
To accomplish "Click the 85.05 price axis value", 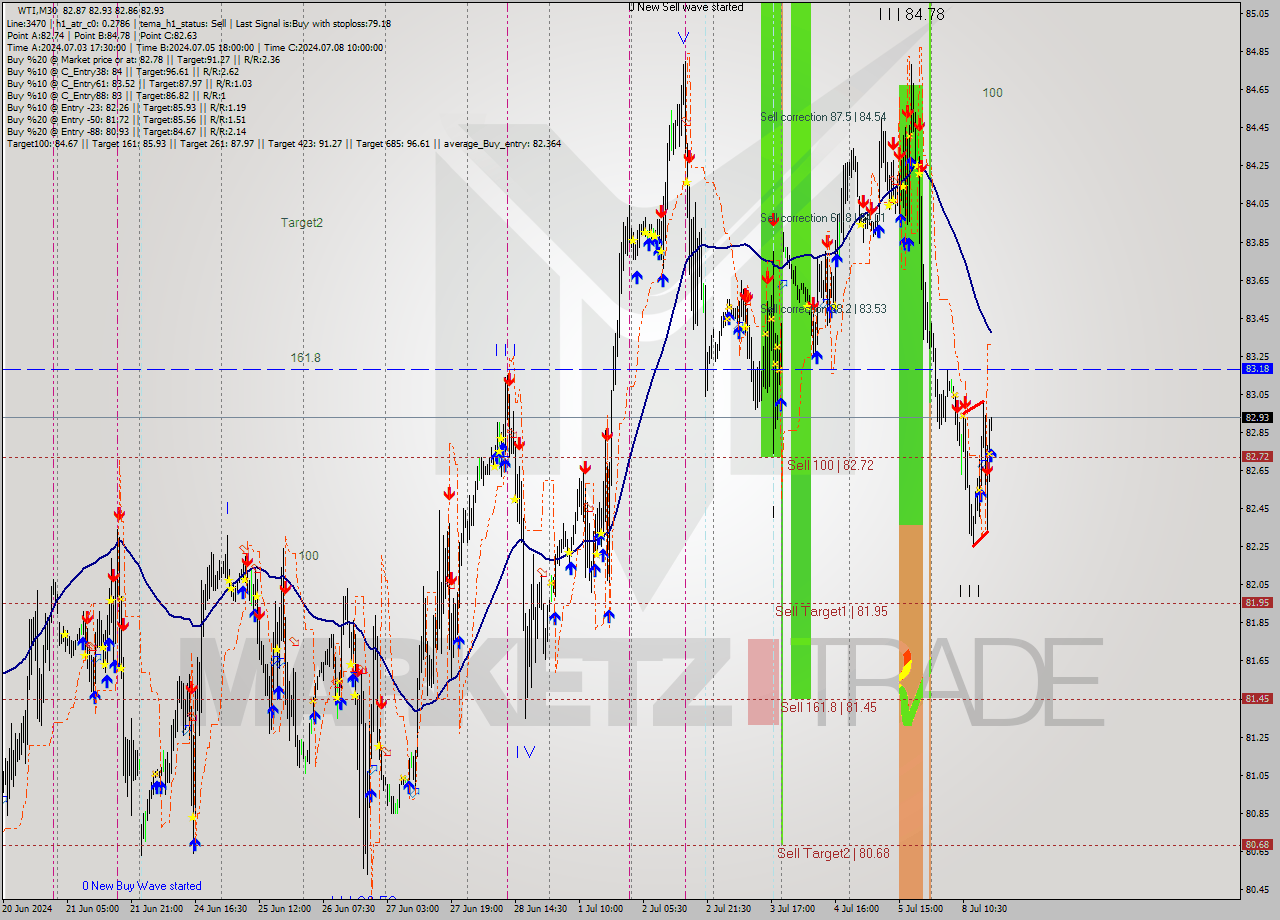I will click(1256, 13).
